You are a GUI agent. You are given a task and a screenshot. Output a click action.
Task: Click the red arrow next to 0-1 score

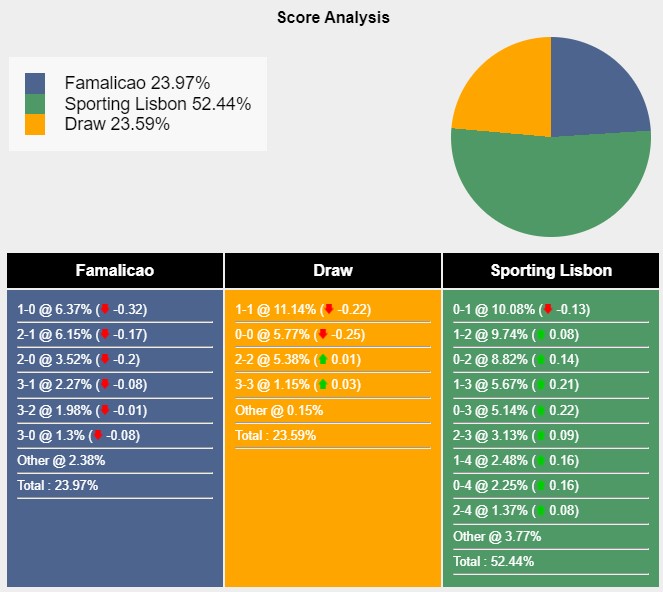point(548,309)
